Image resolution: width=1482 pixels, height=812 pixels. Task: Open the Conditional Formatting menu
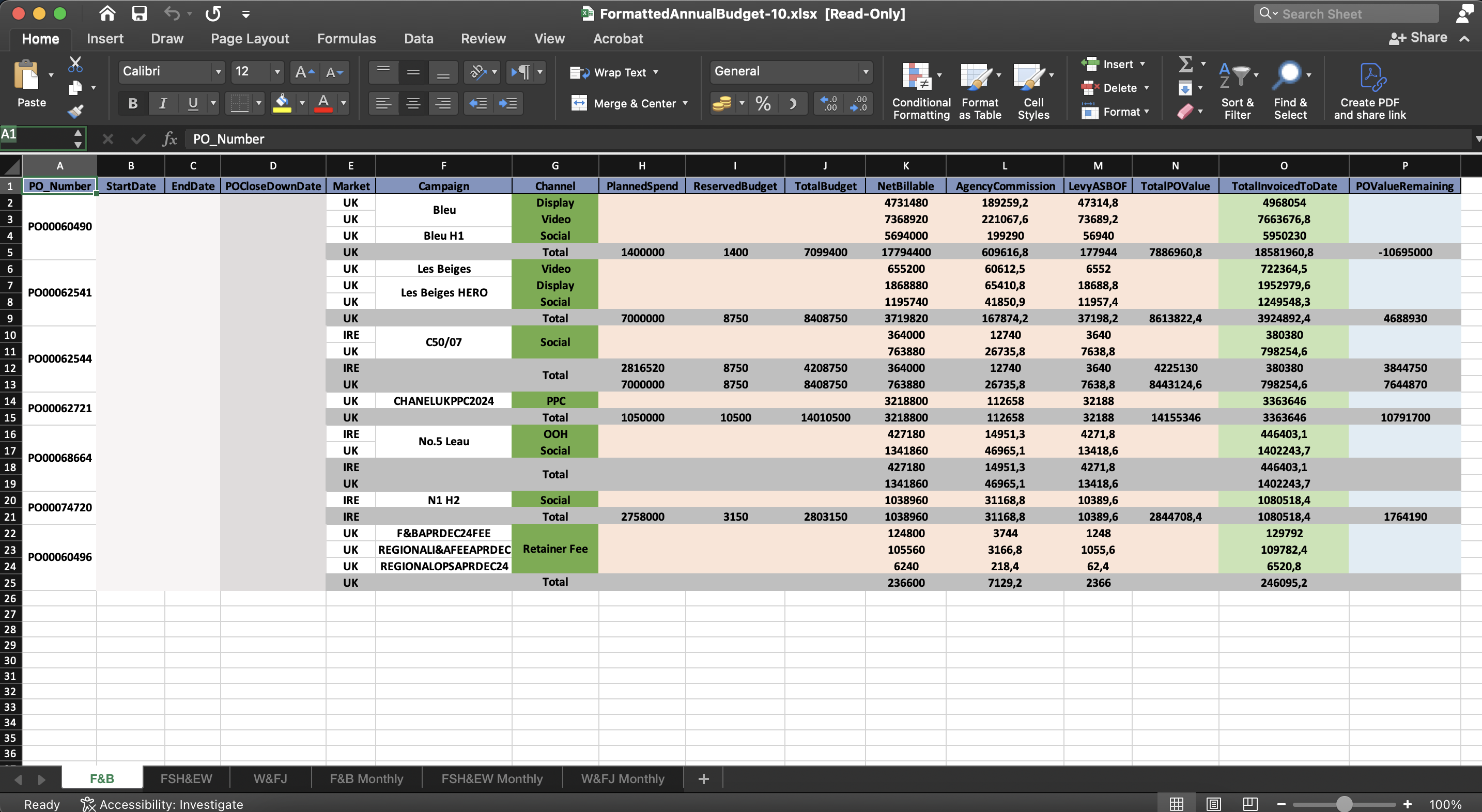pos(919,89)
